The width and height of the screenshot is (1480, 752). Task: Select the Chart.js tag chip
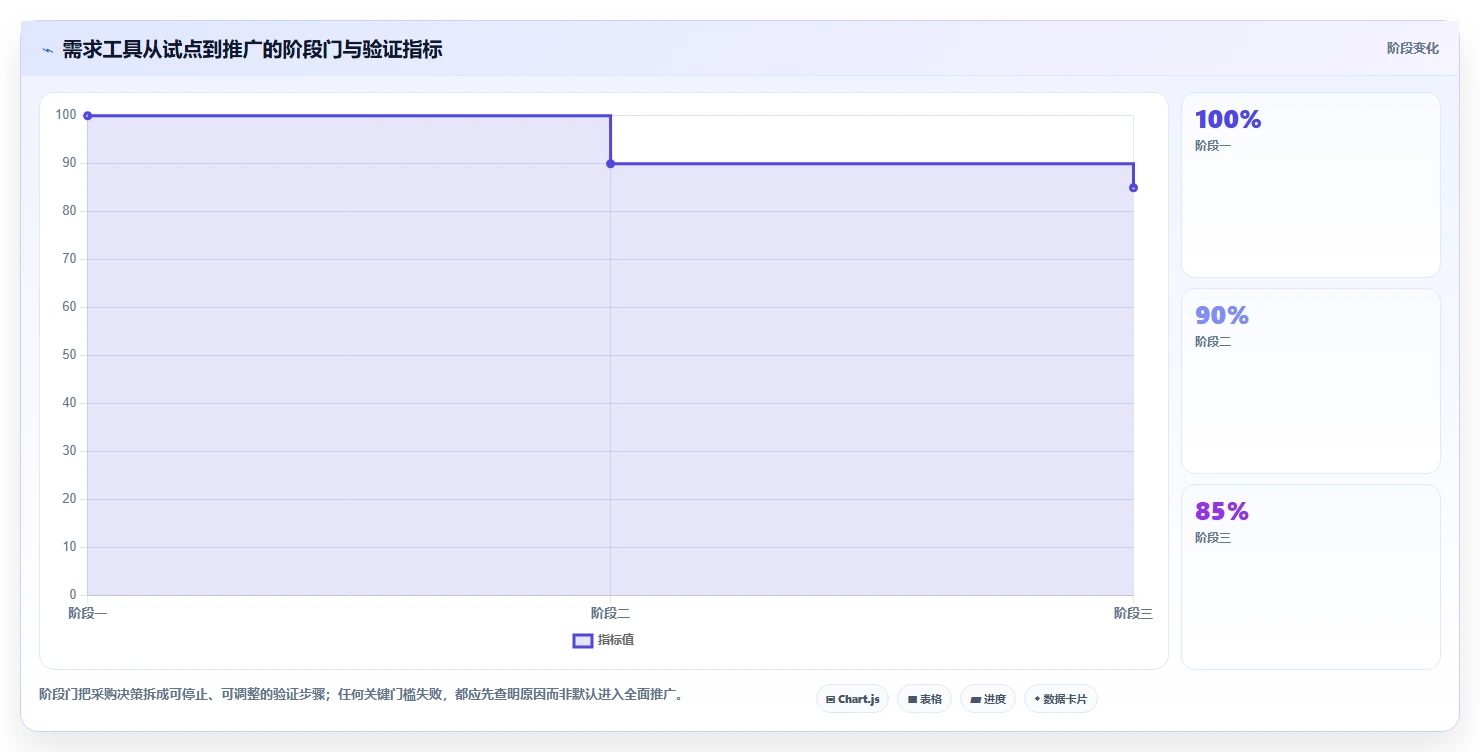852,699
